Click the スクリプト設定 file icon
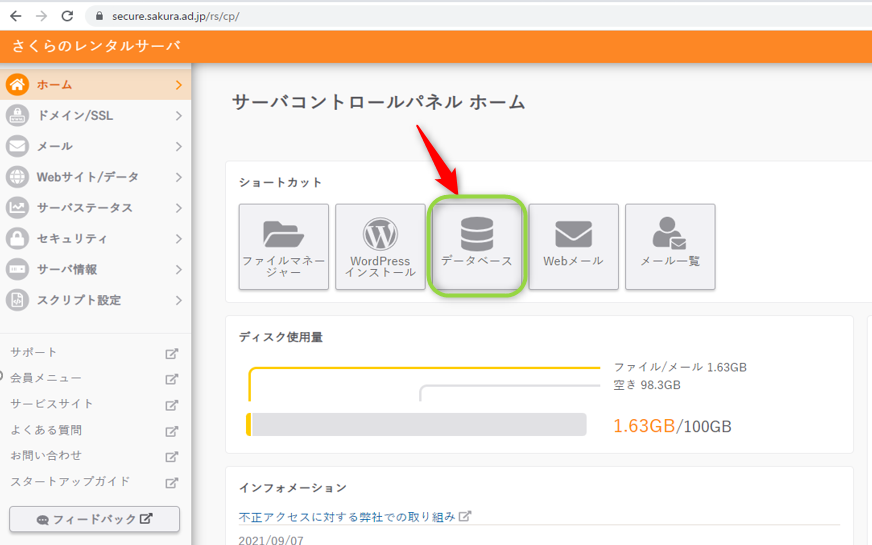This screenshot has width=872, height=545. 17,300
